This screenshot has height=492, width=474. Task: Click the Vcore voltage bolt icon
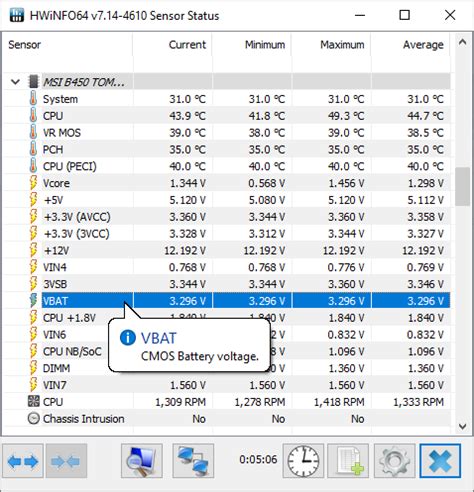pos(33,183)
